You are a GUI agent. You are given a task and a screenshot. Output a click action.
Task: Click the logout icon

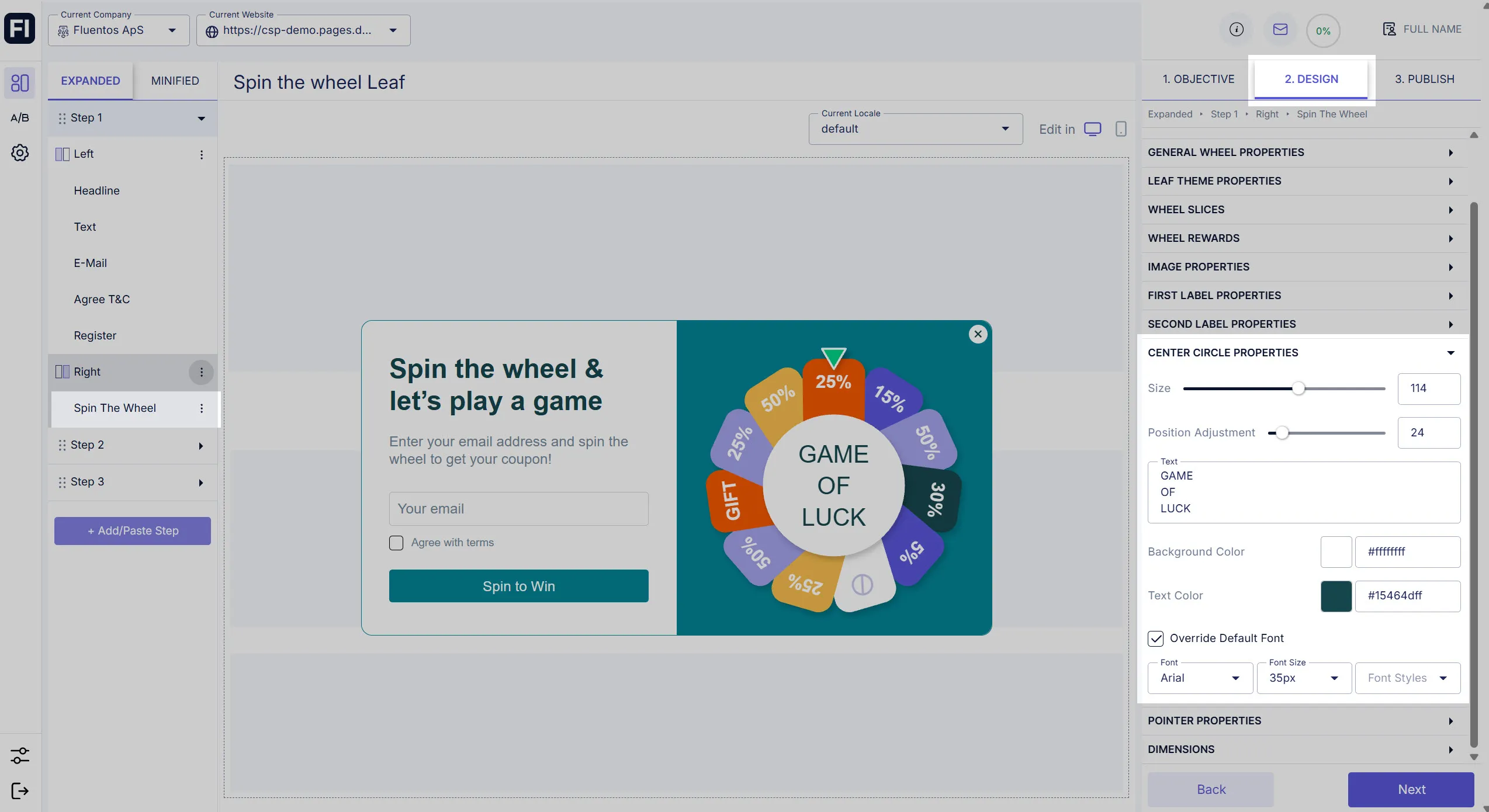pyautogui.click(x=20, y=791)
